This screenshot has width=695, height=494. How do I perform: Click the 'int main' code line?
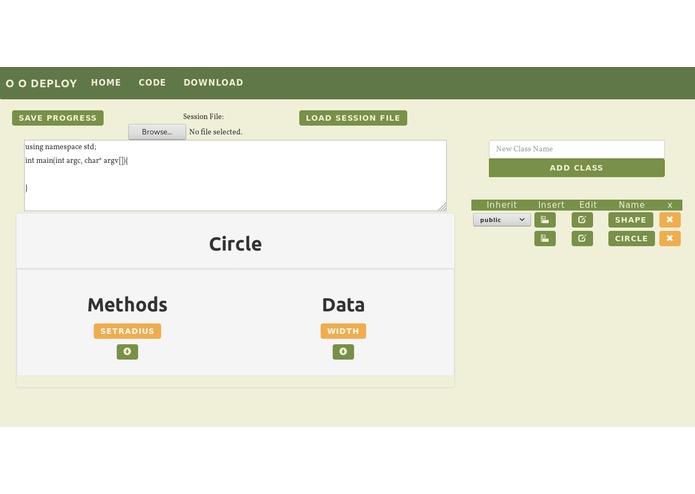tap(77, 161)
